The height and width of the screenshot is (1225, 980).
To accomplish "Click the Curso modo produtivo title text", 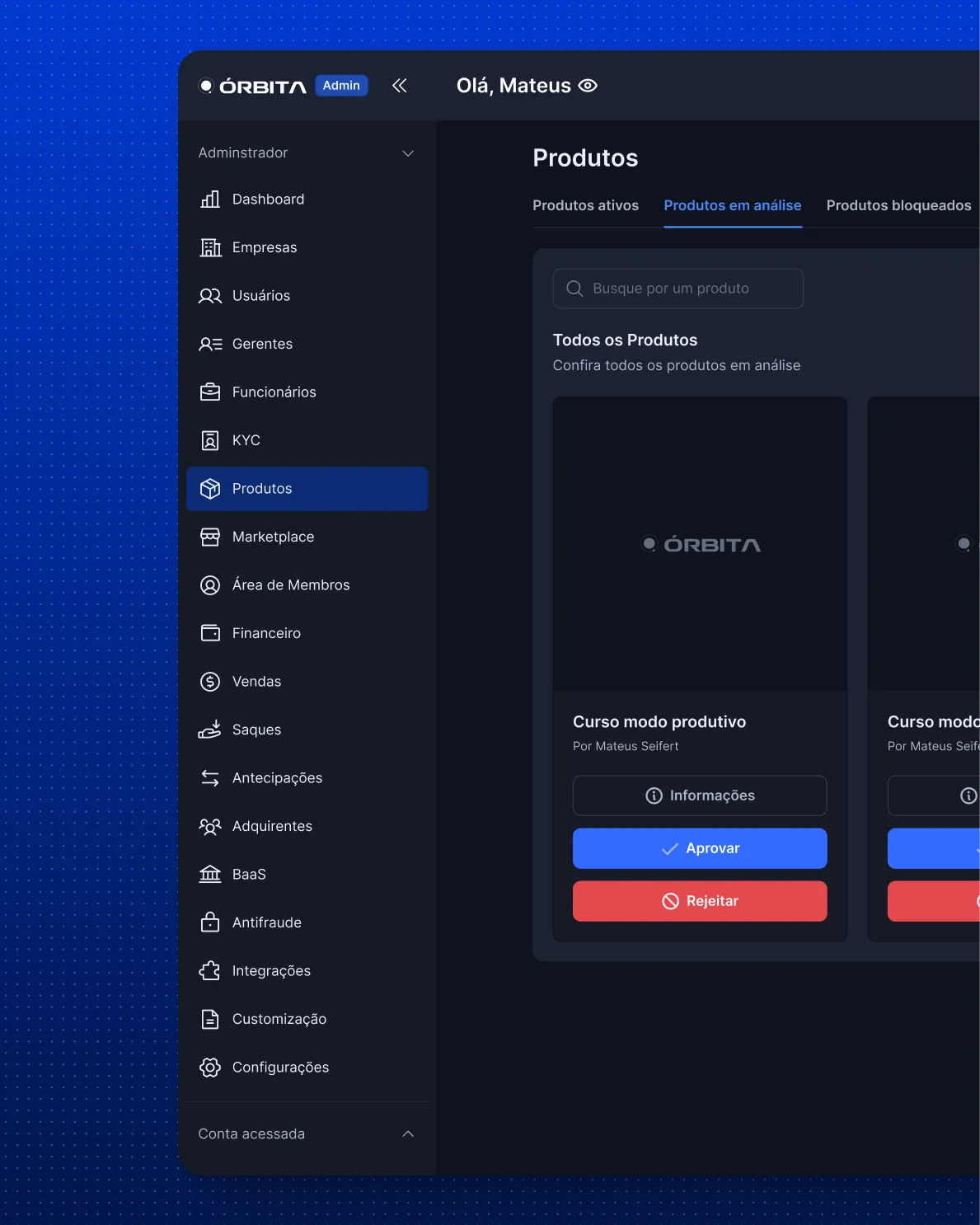I will [x=659, y=722].
